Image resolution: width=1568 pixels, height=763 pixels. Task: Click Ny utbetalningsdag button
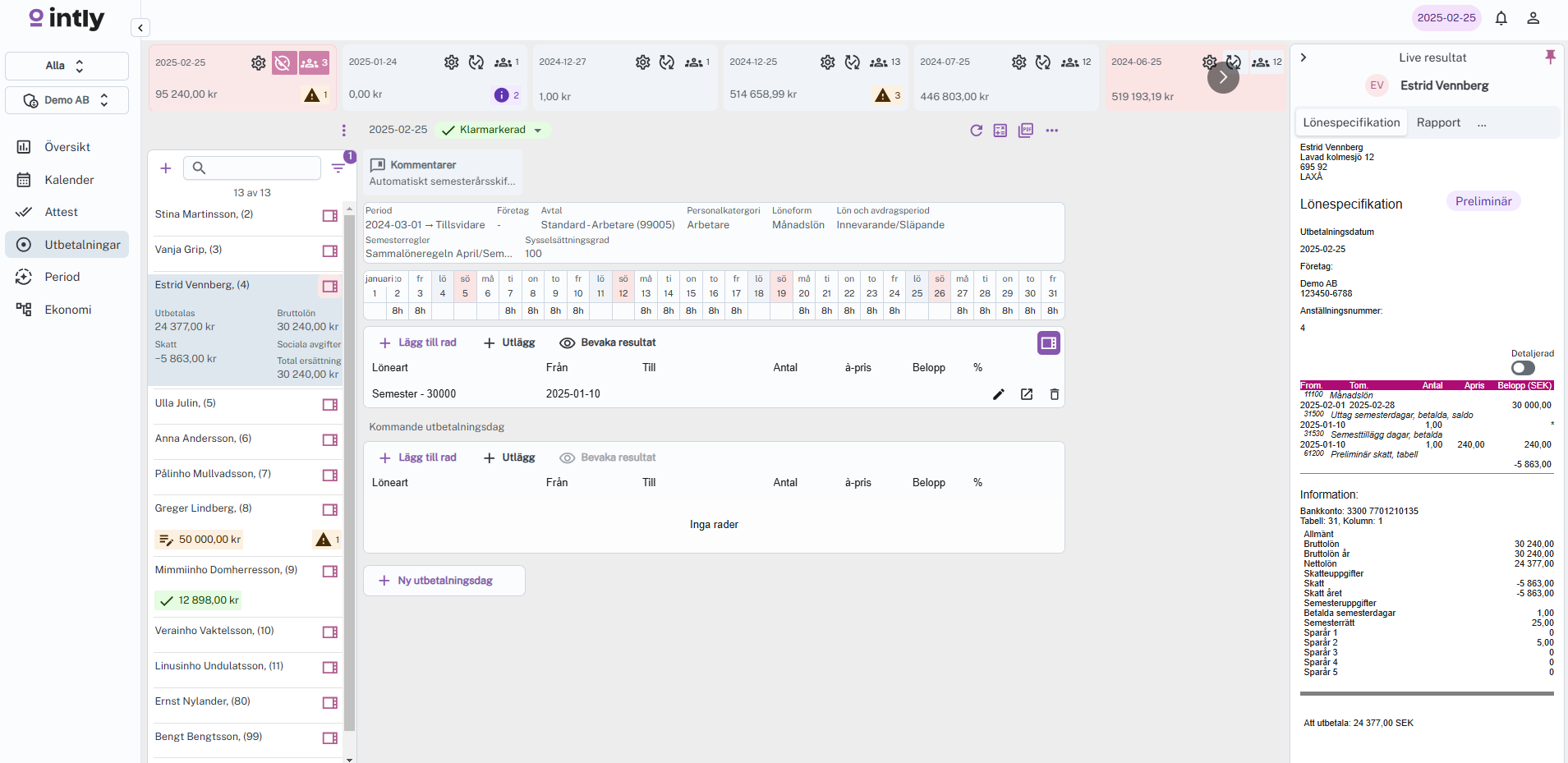pos(444,581)
